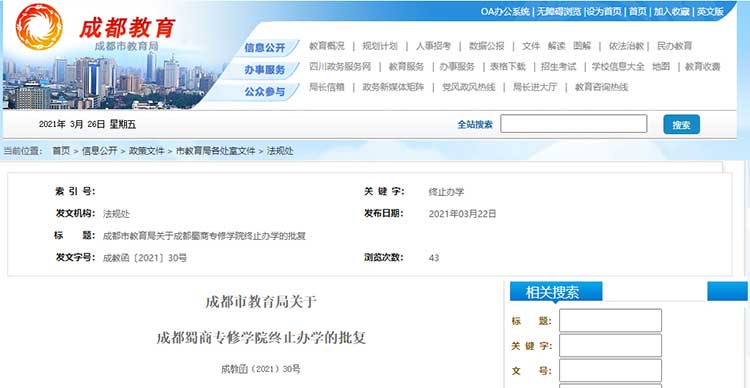Open the 表格下载 menu item
Image resolution: width=750 pixels, height=388 pixels.
click(x=507, y=67)
